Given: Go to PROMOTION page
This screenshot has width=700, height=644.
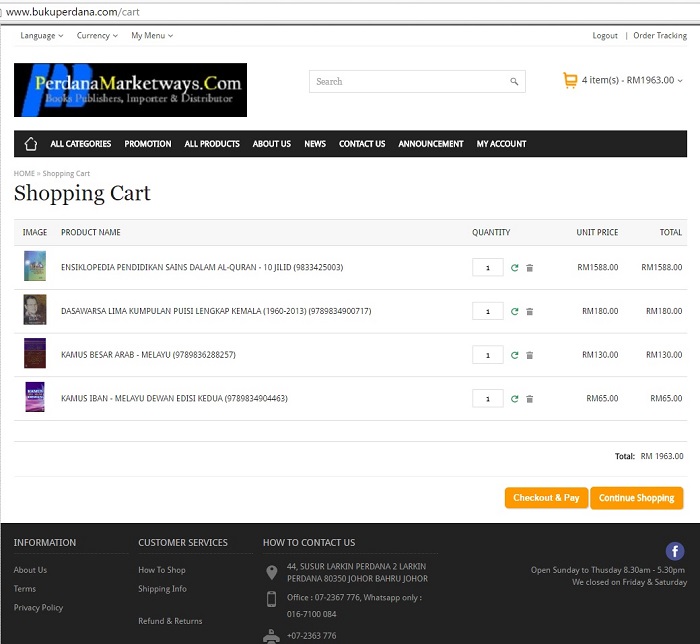Looking at the screenshot, I should pyautogui.click(x=148, y=144).
